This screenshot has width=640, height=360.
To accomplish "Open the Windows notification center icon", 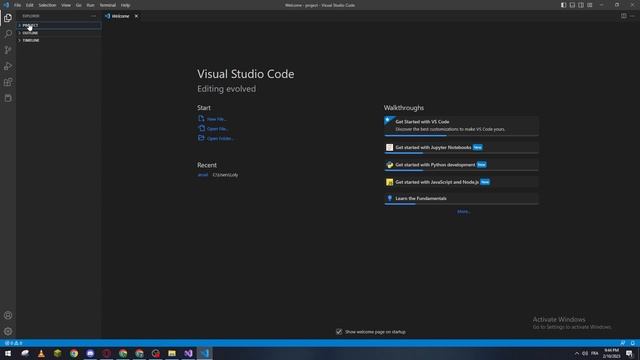I will tap(630, 353).
